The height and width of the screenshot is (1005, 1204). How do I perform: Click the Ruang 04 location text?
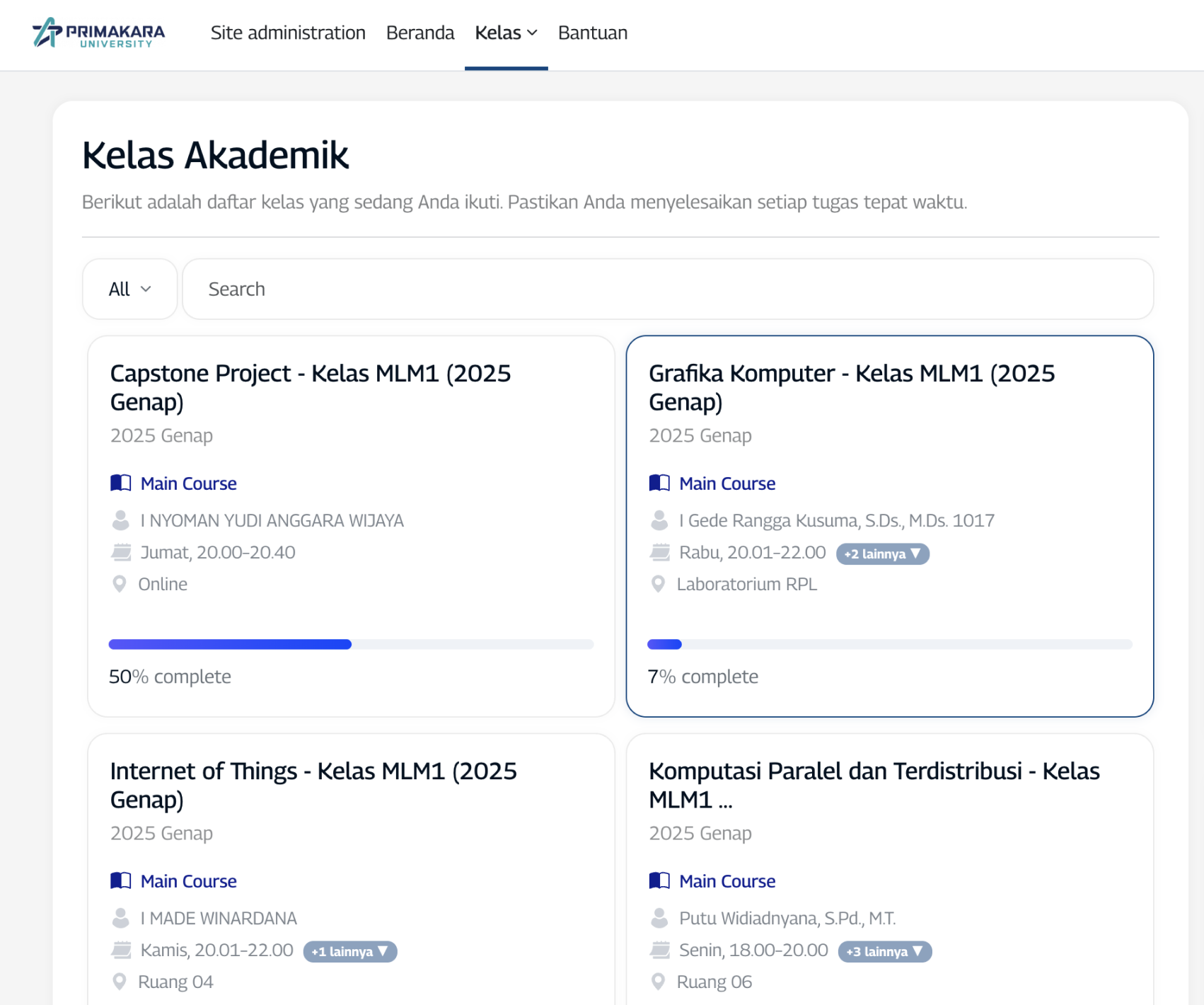coord(175,982)
